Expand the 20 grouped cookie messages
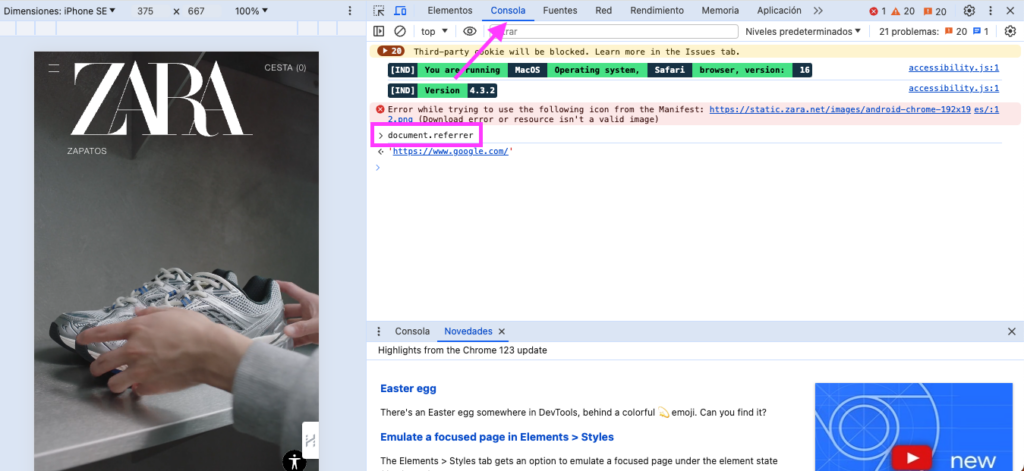Image resolution: width=1024 pixels, height=471 pixels. 391,51
